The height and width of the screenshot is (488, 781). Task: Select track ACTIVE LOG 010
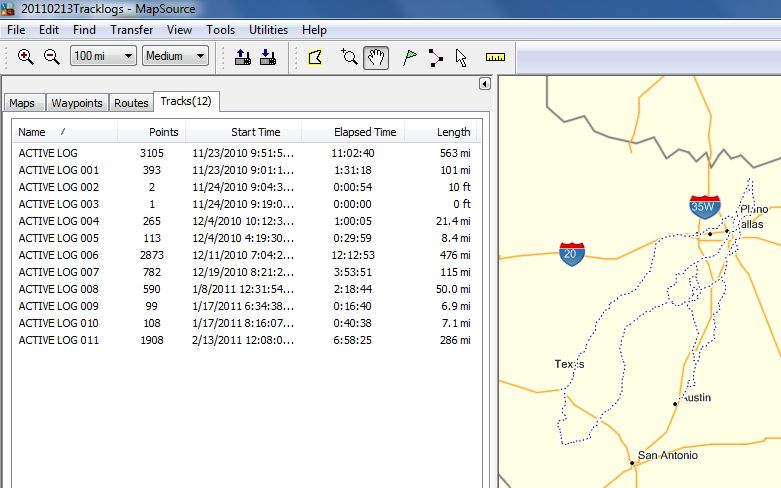pos(245,323)
